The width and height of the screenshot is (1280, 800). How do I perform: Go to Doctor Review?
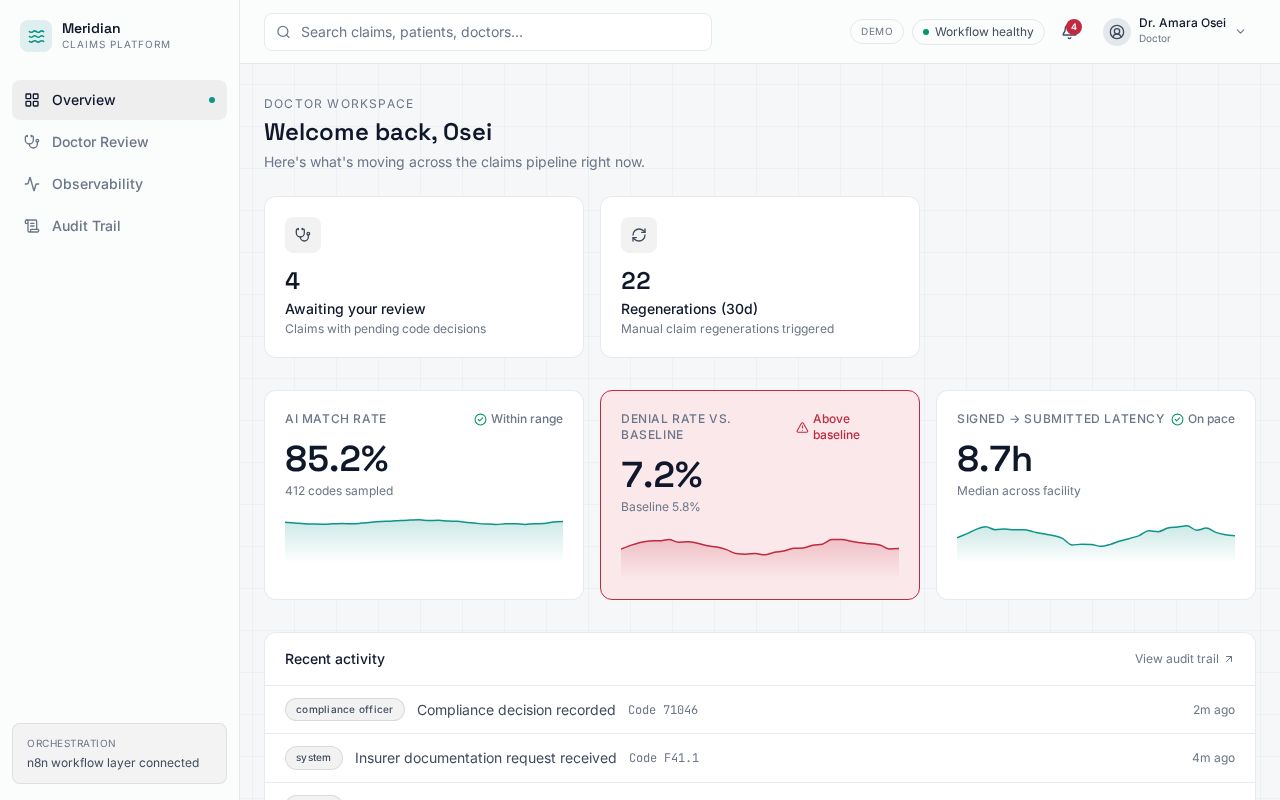tap(120, 142)
